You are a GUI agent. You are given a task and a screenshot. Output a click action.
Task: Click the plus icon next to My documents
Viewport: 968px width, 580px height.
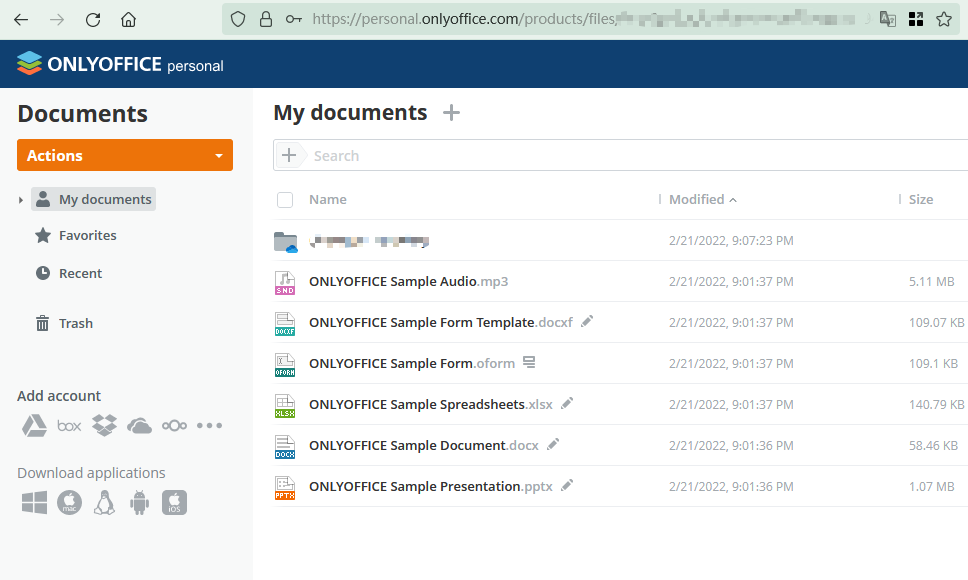pyautogui.click(x=451, y=112)
